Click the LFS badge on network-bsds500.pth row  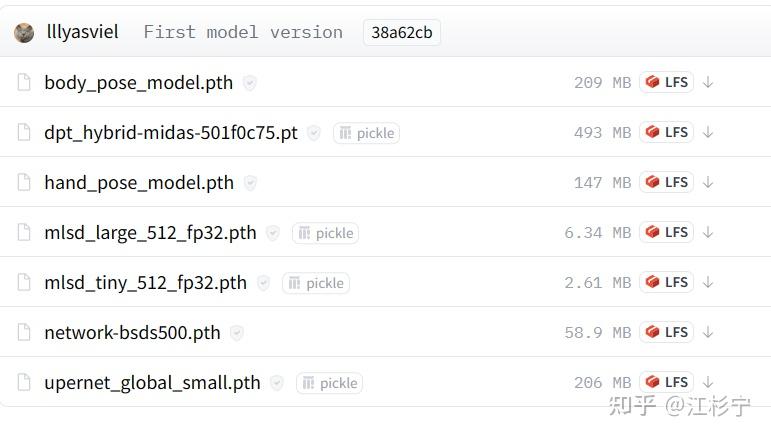[666, 332]
